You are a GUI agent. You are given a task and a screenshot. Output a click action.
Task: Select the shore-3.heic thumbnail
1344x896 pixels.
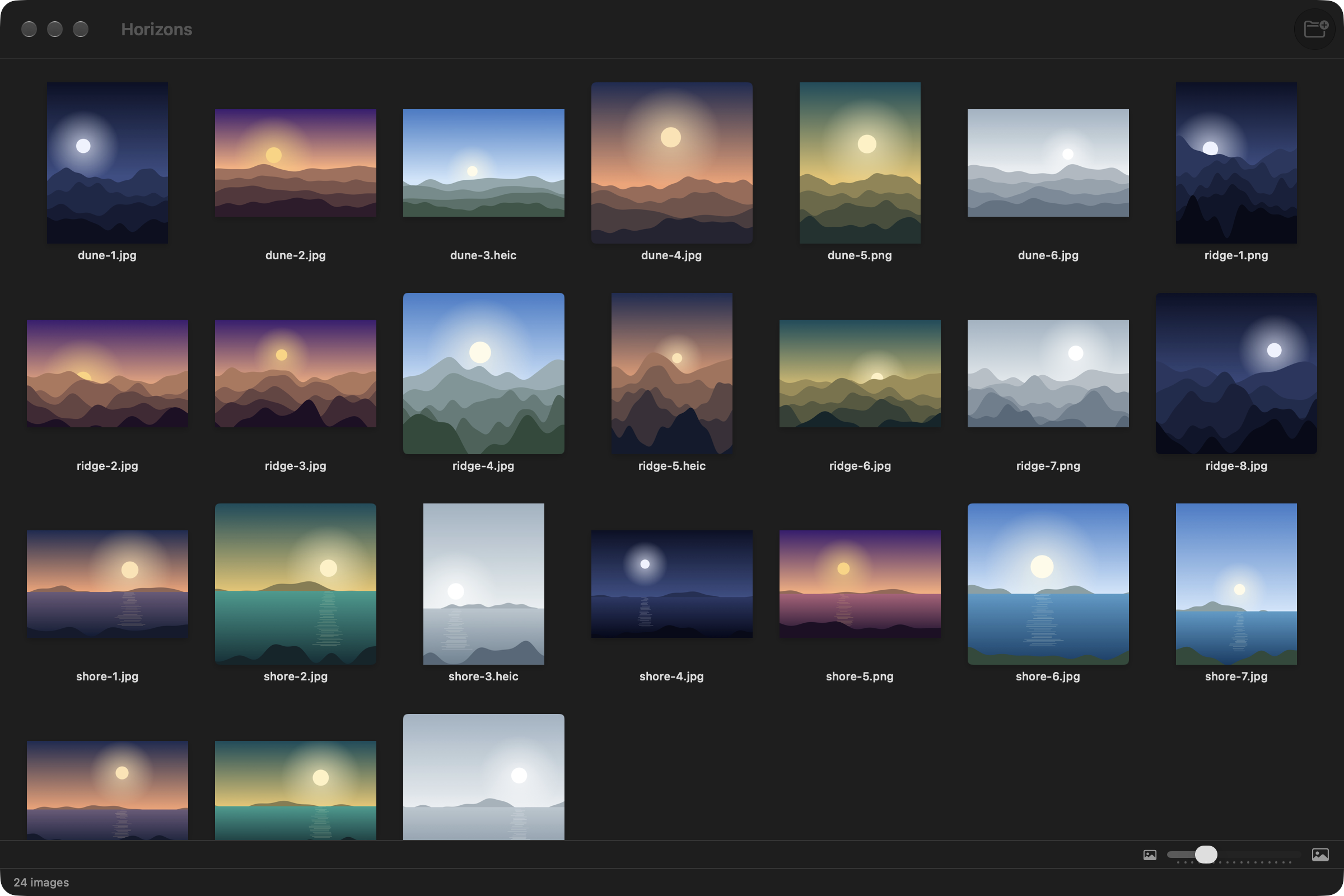coord(483,584)
